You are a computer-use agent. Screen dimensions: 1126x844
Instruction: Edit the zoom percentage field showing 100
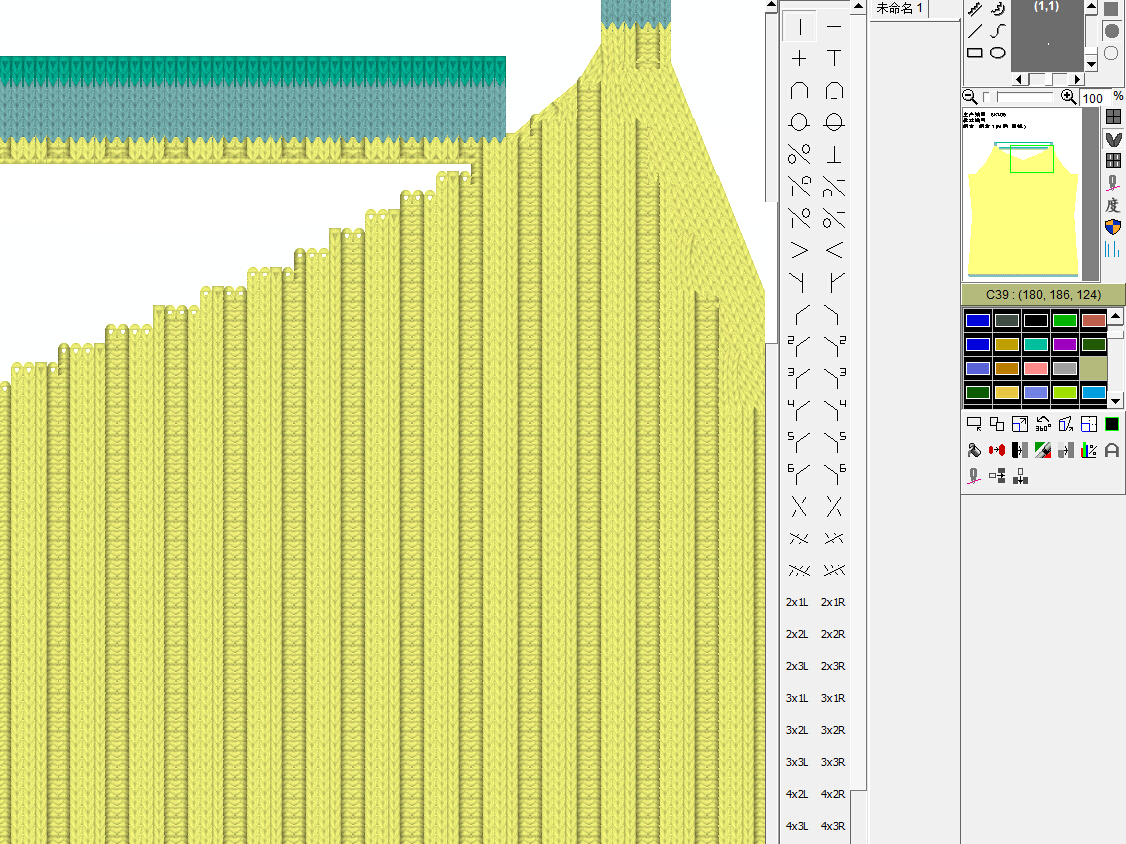[x=1094, y=98]
